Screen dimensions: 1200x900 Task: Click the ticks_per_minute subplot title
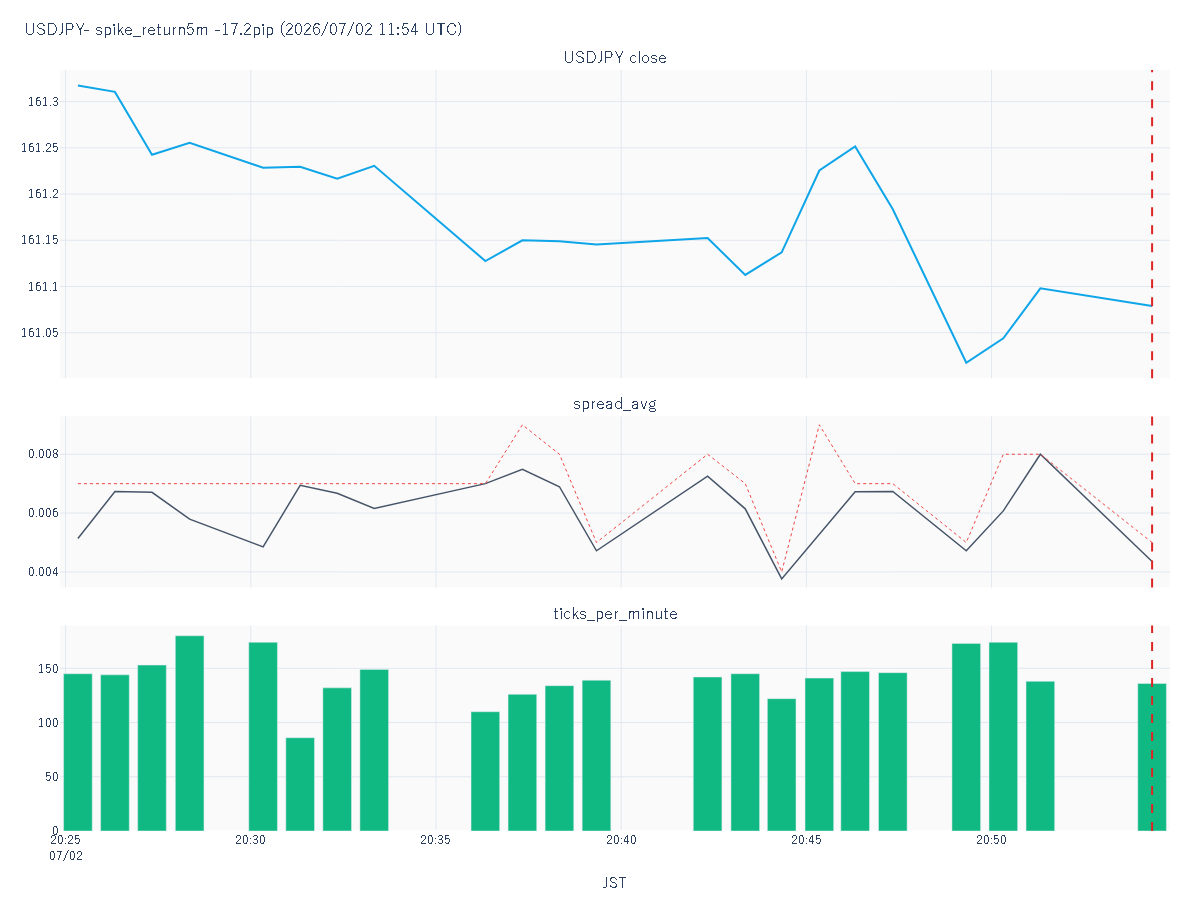(615, 614)
